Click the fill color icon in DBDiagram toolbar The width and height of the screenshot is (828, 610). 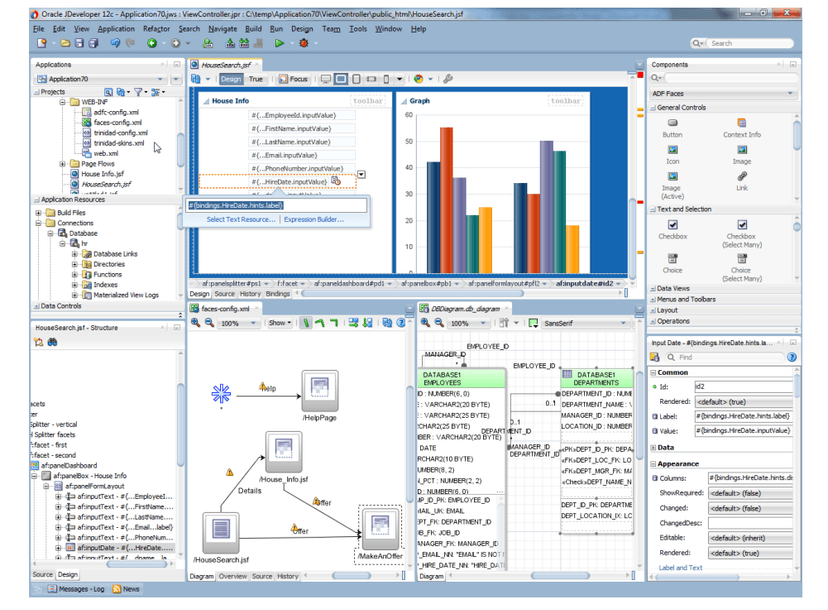pos(533,323)
